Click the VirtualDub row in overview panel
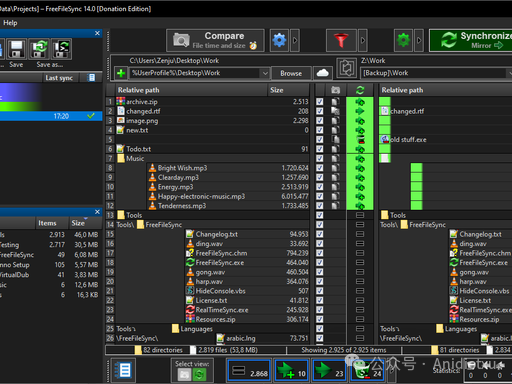This screenshot has width=512, height=384. coord(51,275)
